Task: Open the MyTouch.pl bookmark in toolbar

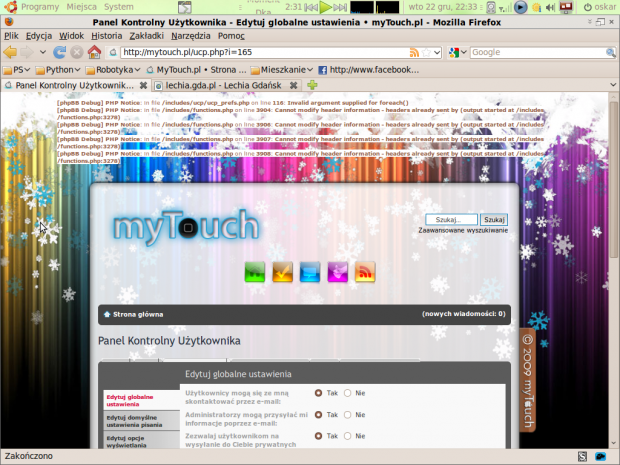Action: coord(196,70)
